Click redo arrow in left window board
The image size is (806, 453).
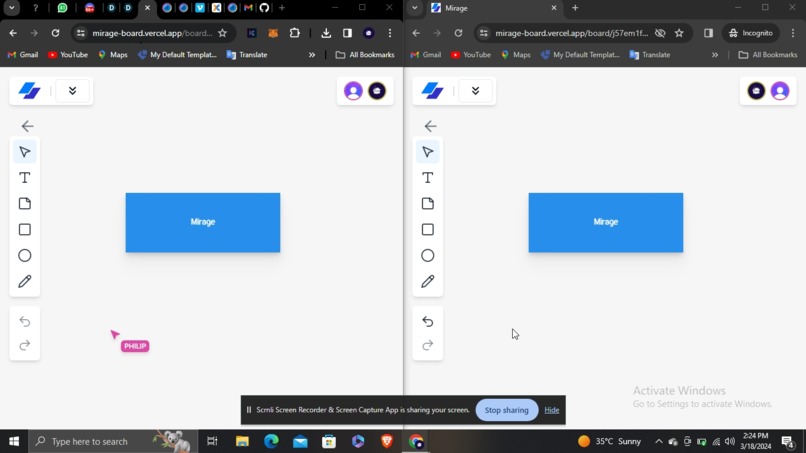click(25, 345)
